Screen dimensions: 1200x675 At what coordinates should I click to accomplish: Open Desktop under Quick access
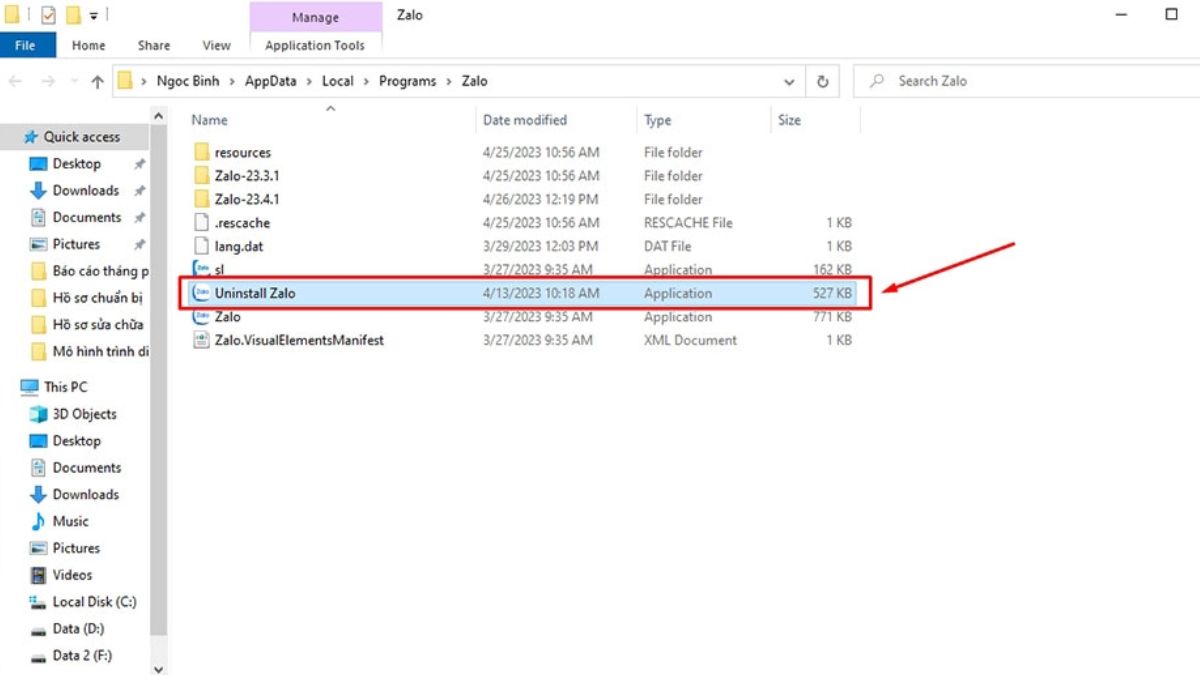coord(77,164)
